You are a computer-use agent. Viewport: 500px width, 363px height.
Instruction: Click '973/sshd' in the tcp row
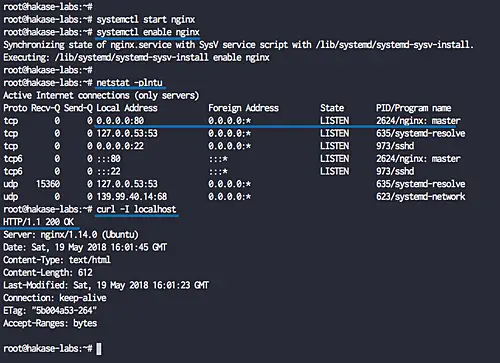pos(395,146)
